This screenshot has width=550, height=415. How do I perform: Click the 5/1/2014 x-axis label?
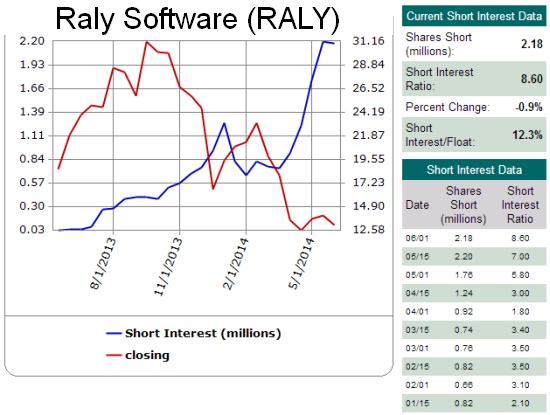(x=301, y=263)
